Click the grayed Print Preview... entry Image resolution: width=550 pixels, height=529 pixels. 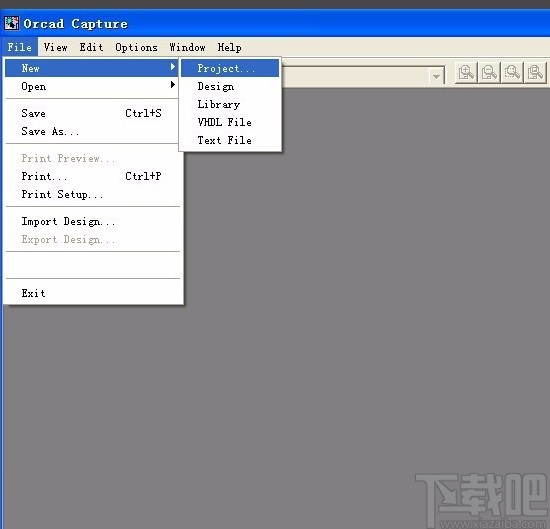pyautogui.click(x=92, y=158)
